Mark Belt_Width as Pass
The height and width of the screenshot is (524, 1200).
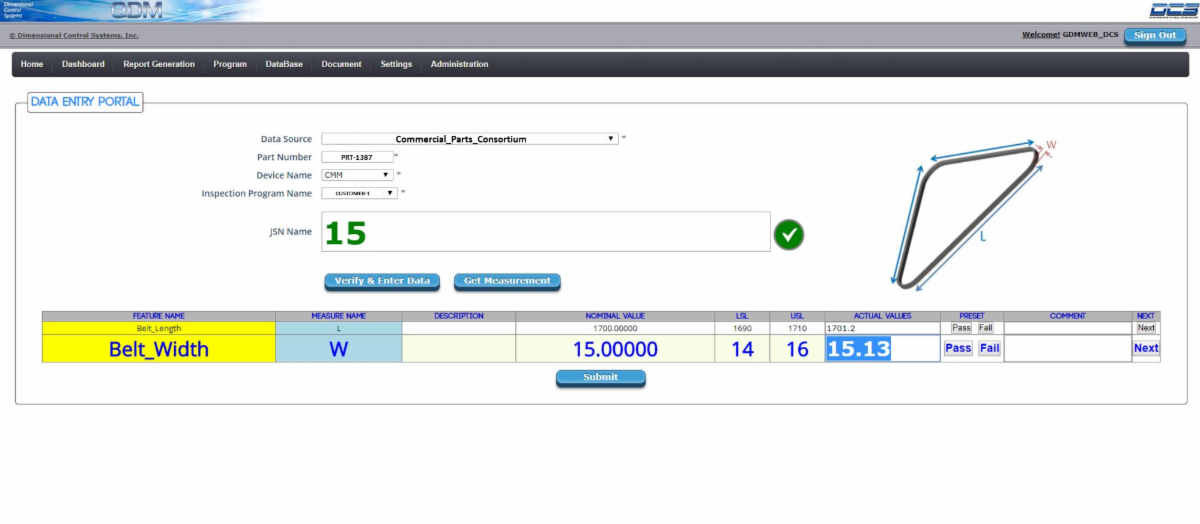point(958,348)
